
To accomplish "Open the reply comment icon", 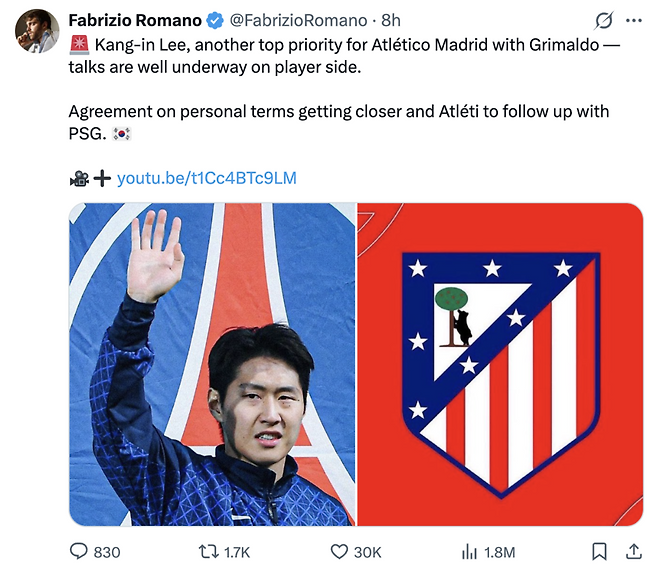I will 78,551.
